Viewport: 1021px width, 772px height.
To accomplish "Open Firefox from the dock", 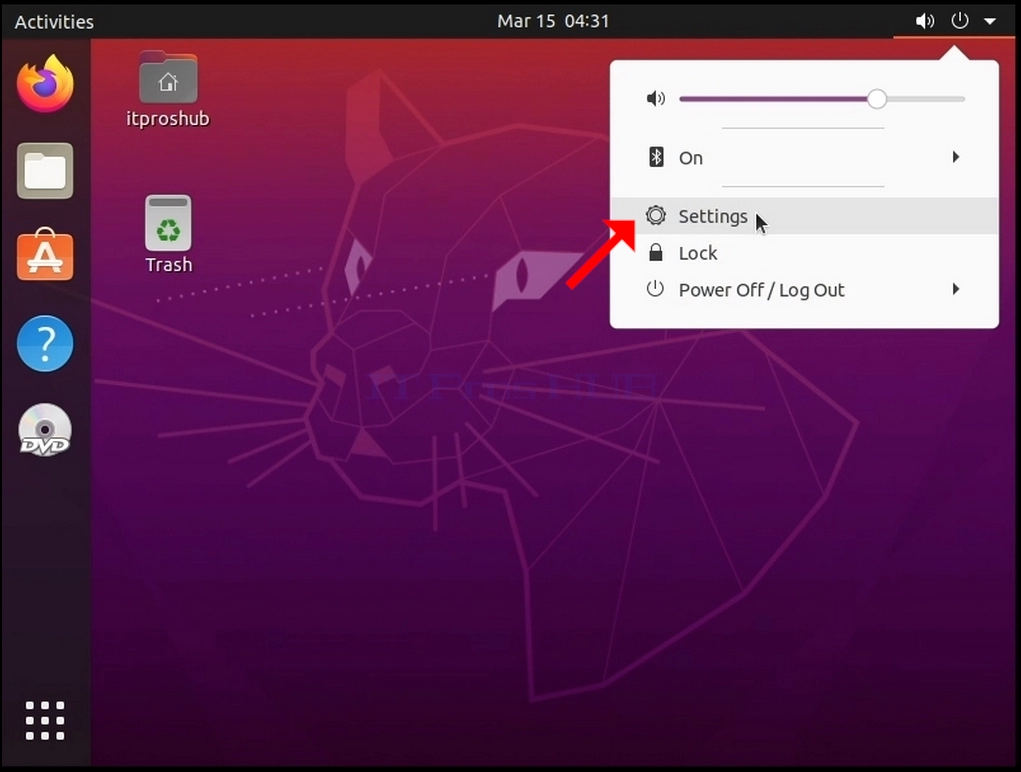I will click(45, 84).
